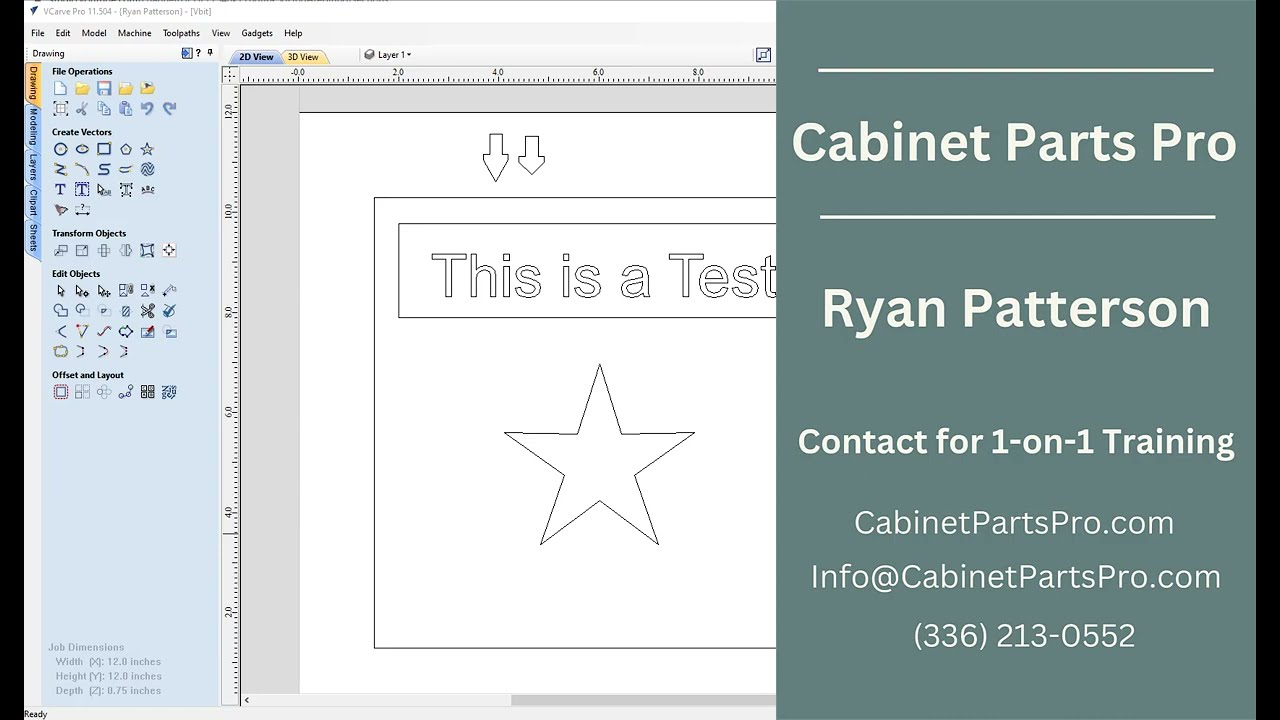Click the Undo arrow icon

click(147, 109)
